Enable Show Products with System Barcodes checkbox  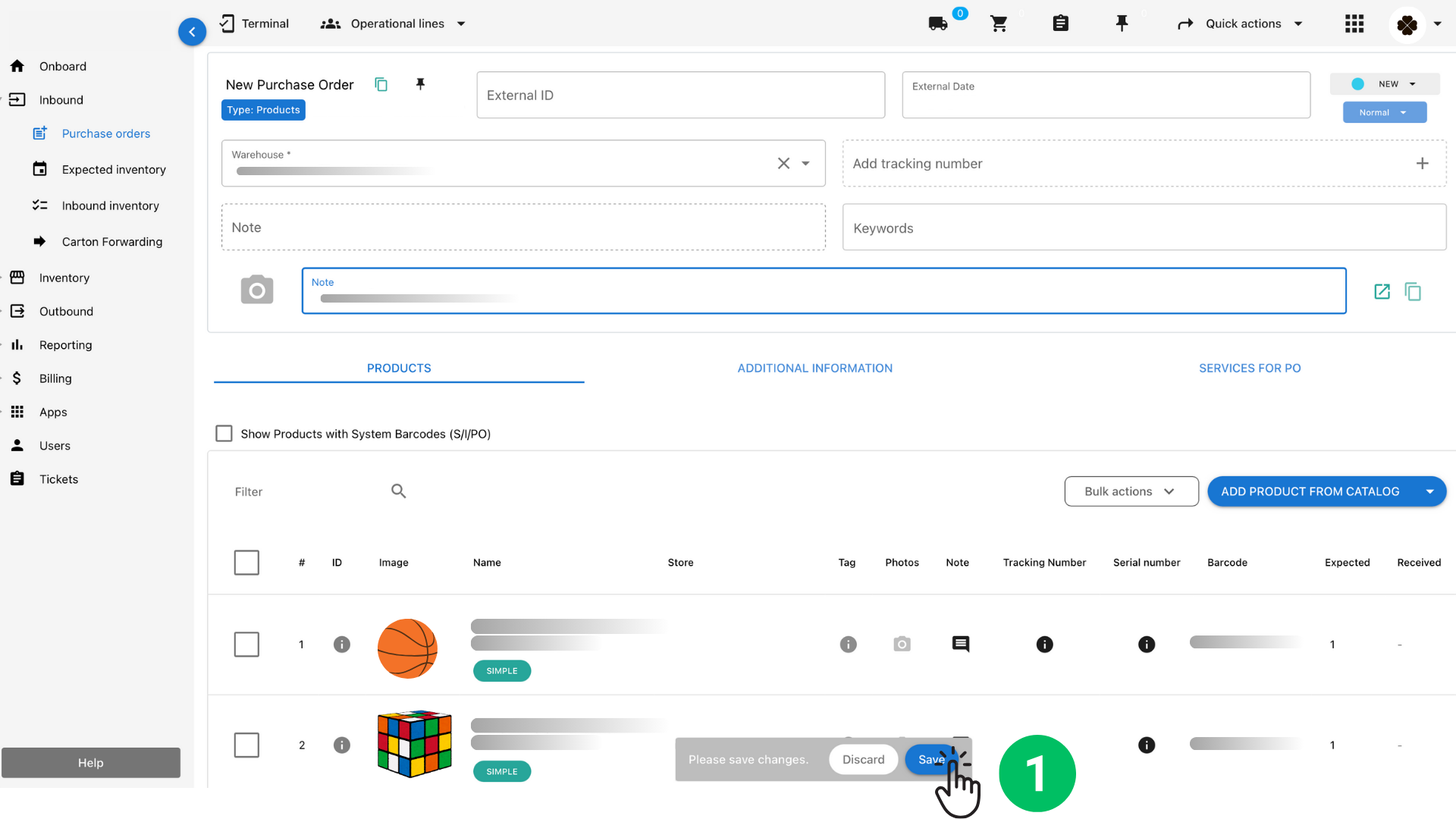[x=224, y=434]
